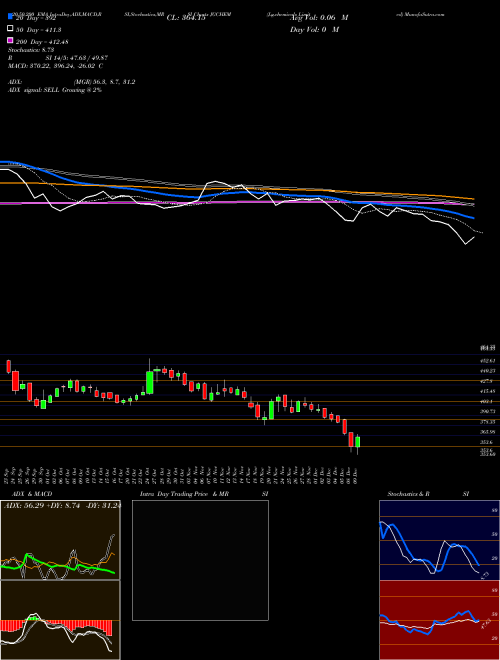The height and width of the screenshot is (660, 500).
Task: Click the magenta 200 Day legend swatch
Action: 10,40
